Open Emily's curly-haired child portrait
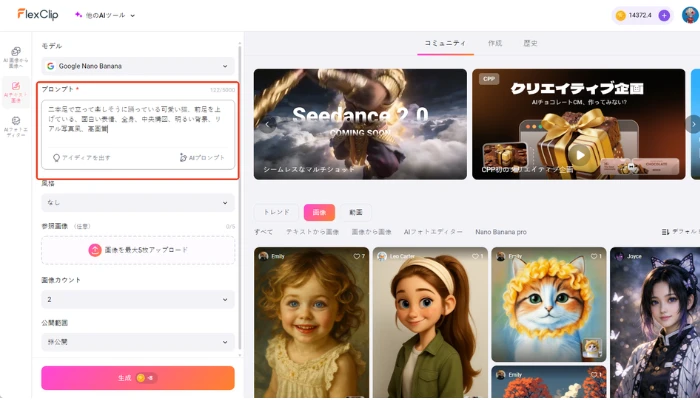This screenshot has width=700, height=400. (312, 322)
